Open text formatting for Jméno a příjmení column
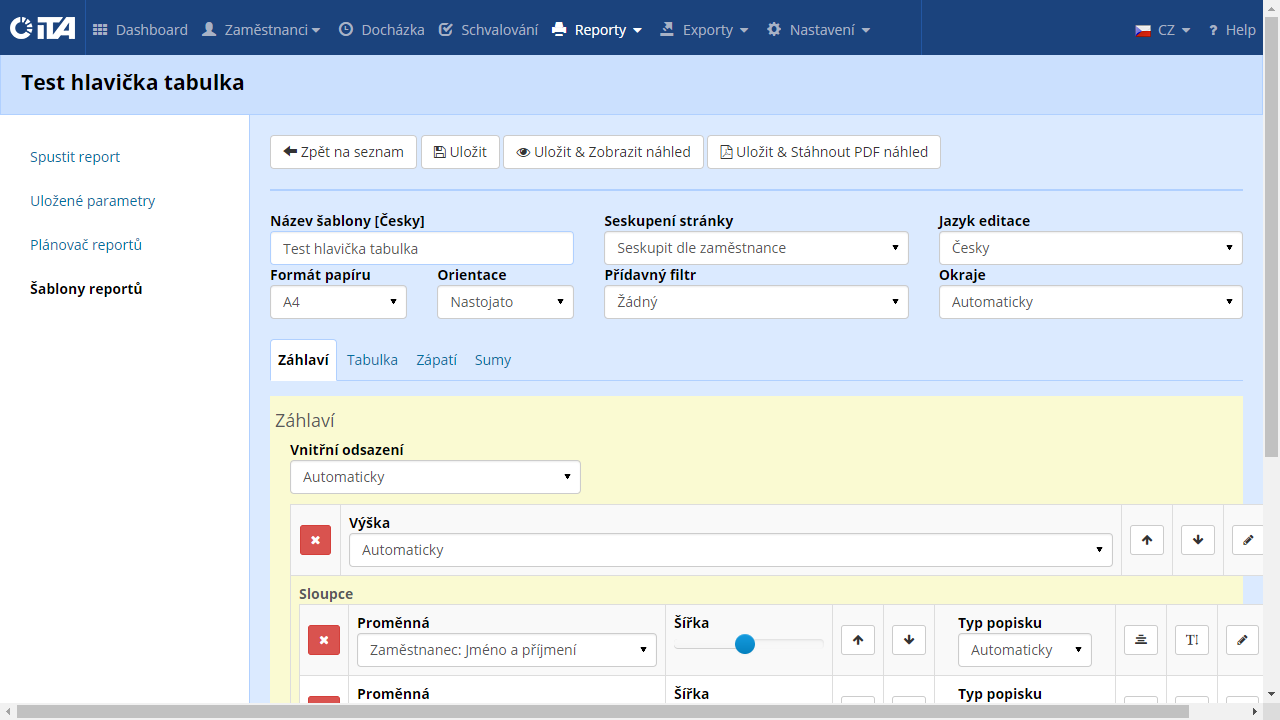 1192,640
